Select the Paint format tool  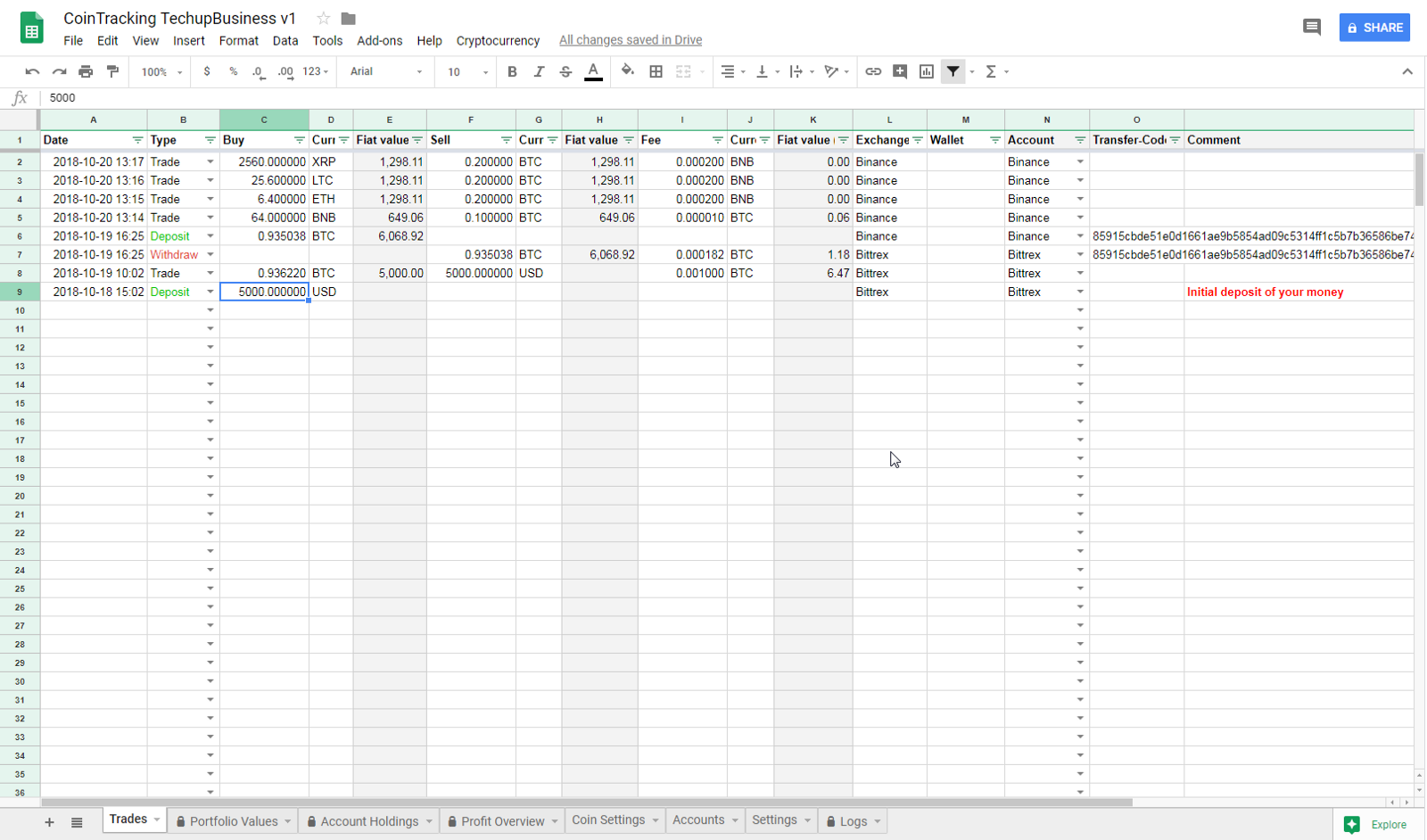click(112, 71)
